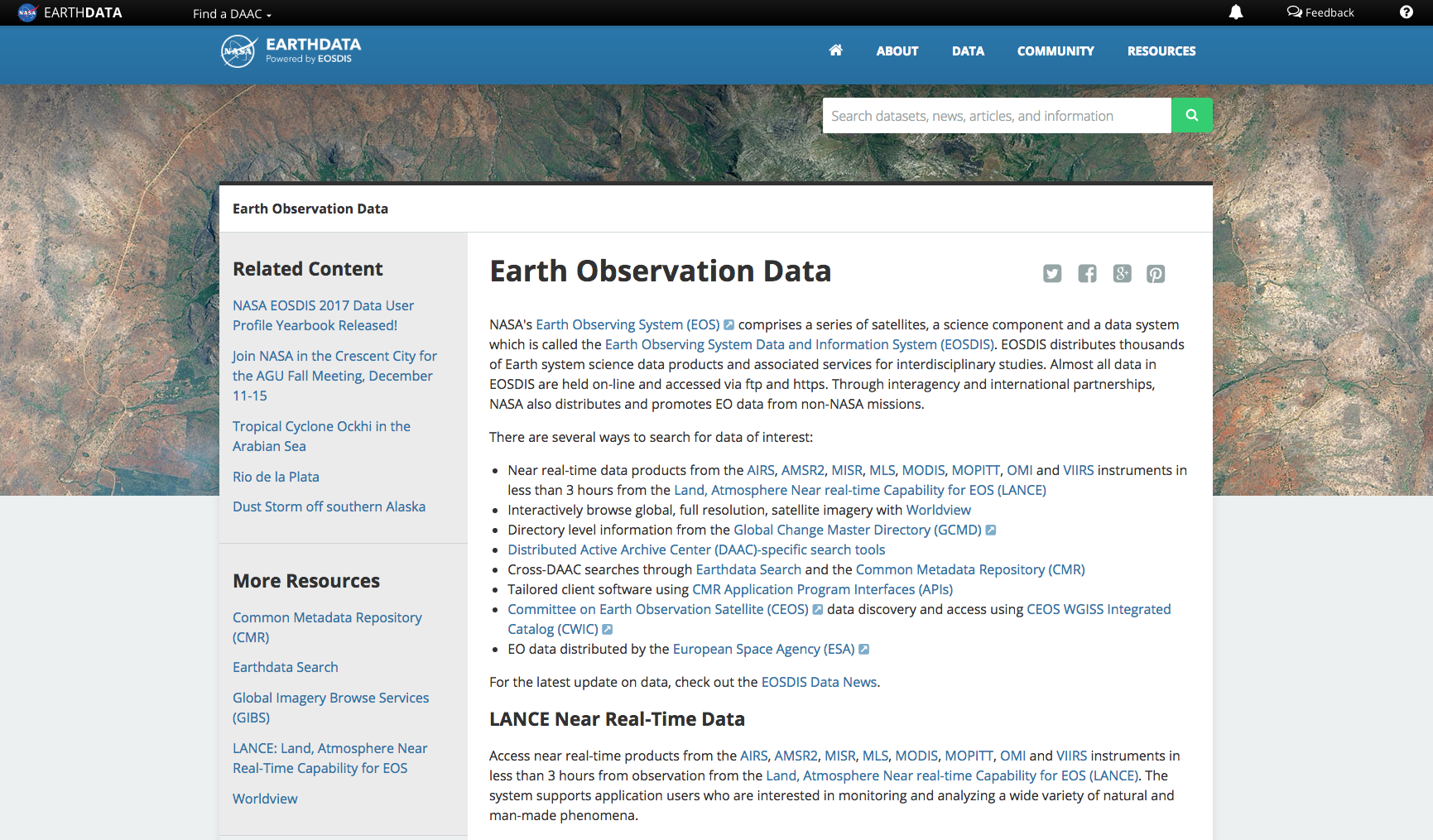1433x840 pixels.
Task: Open Earthdata Search link in bullet list
Action: coord(748,569)
